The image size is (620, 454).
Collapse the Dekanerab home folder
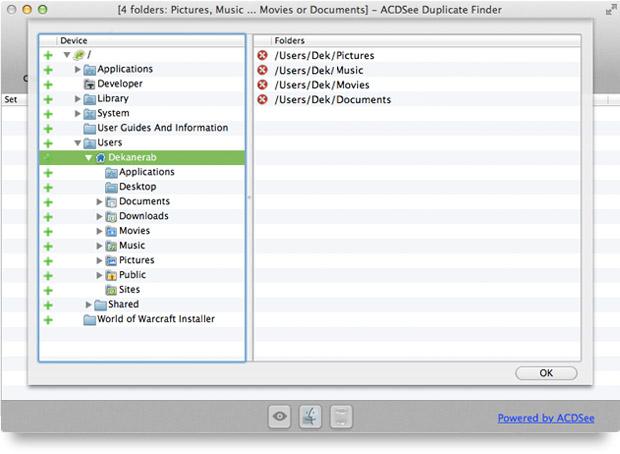coord(89,157)
